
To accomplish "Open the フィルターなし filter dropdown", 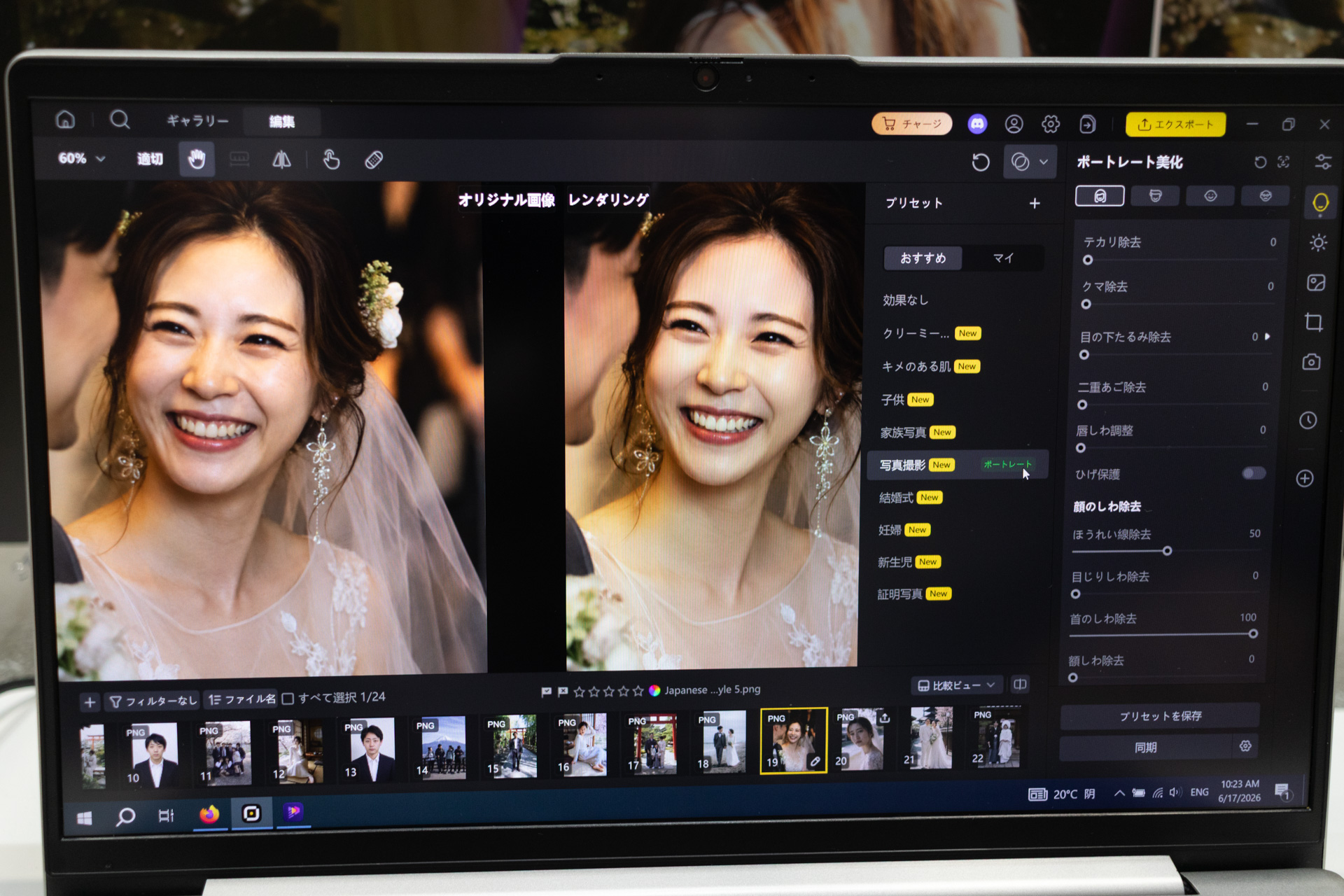I will click(153, 701).
